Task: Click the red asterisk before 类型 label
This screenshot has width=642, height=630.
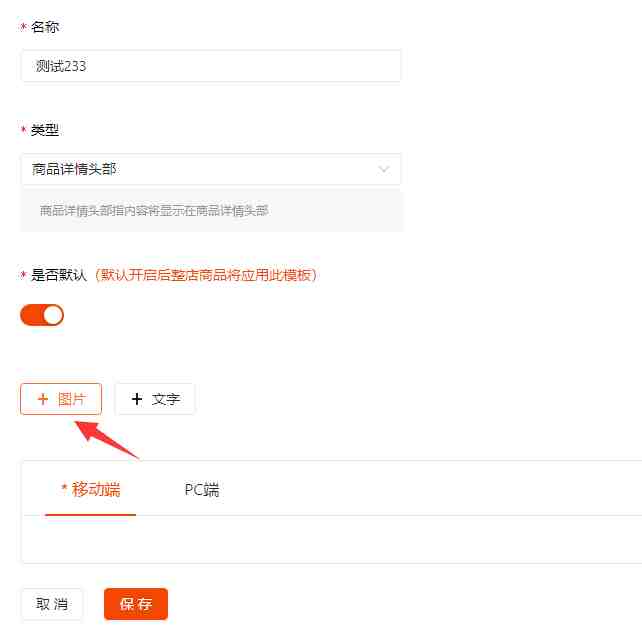Action: pos(23,130)
